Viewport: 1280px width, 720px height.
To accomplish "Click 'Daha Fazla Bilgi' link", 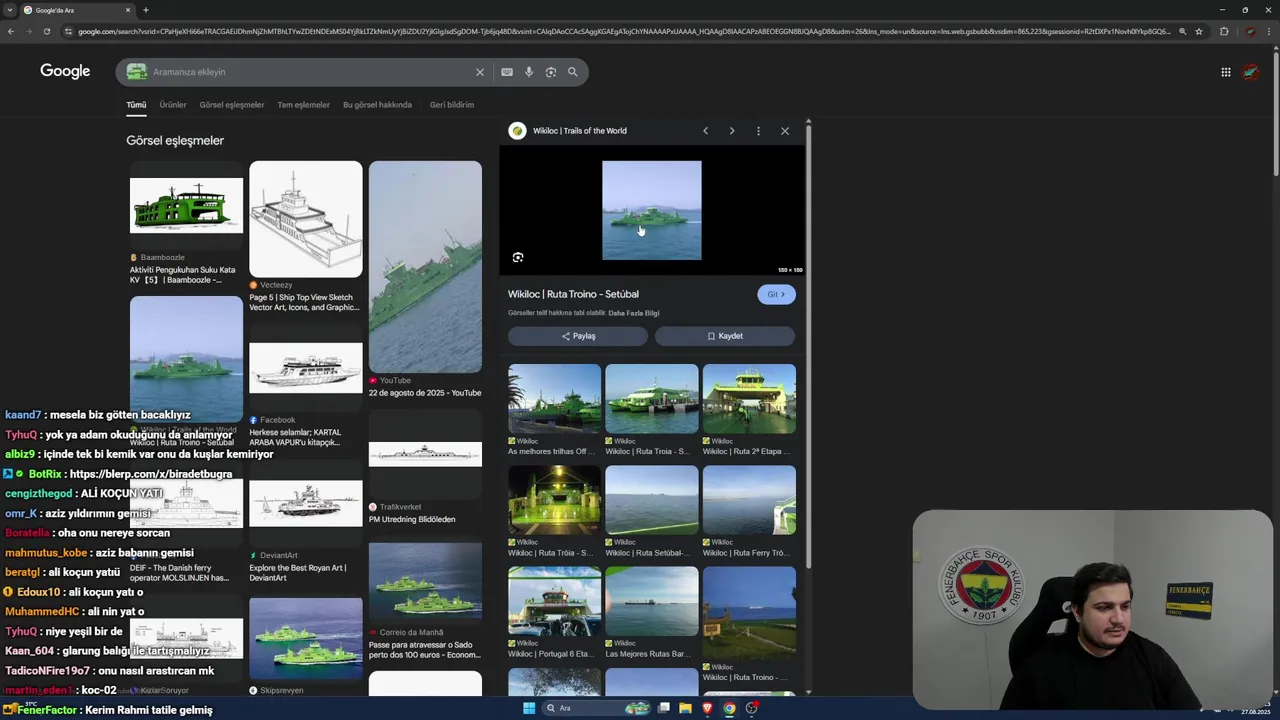I will pyautogui.click(x=634, y=313).
